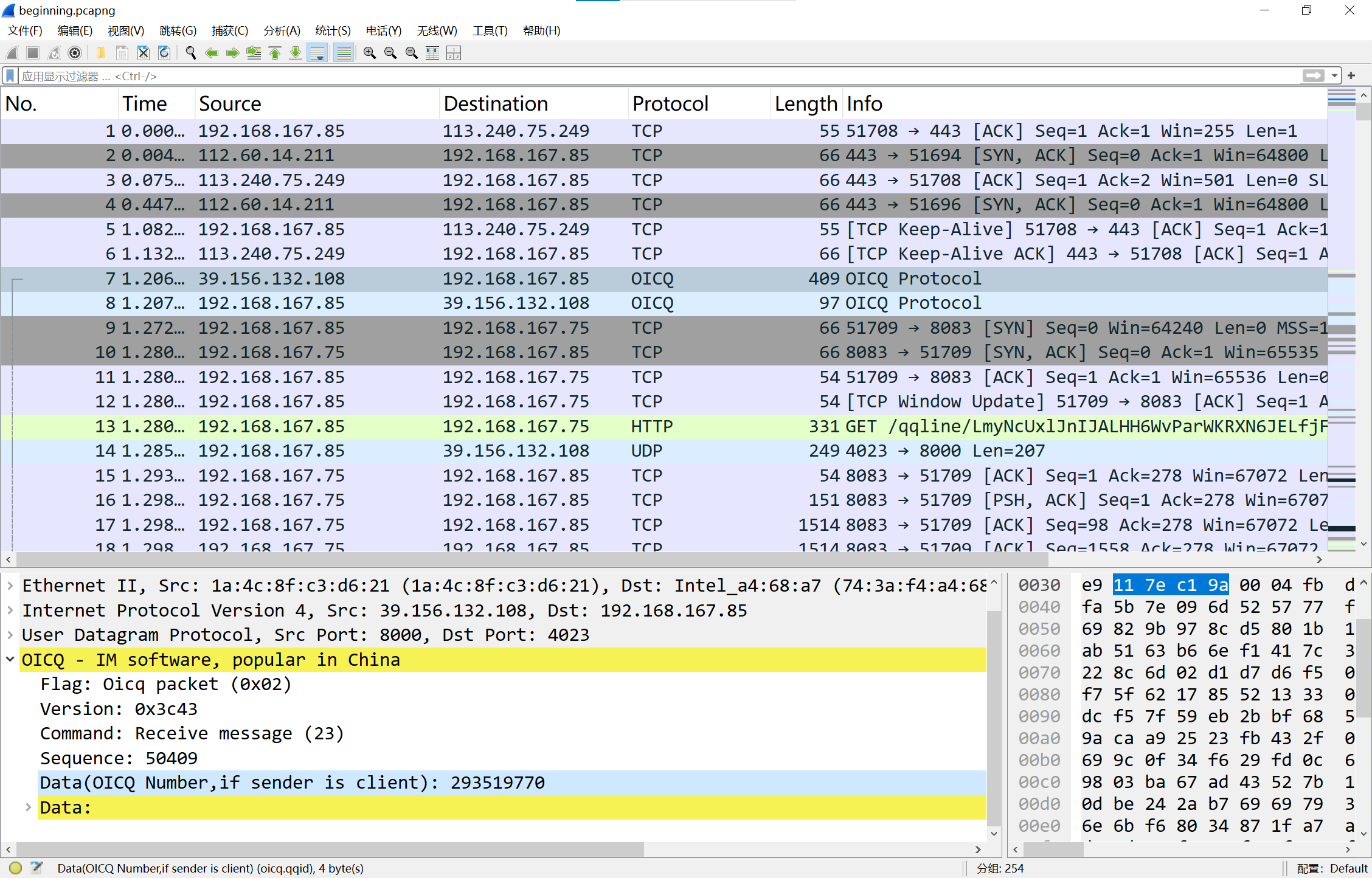Viewport: 1372px width, 878px height.
Task: Toggle auto-scroll during live capture
Action: [317, 54]
